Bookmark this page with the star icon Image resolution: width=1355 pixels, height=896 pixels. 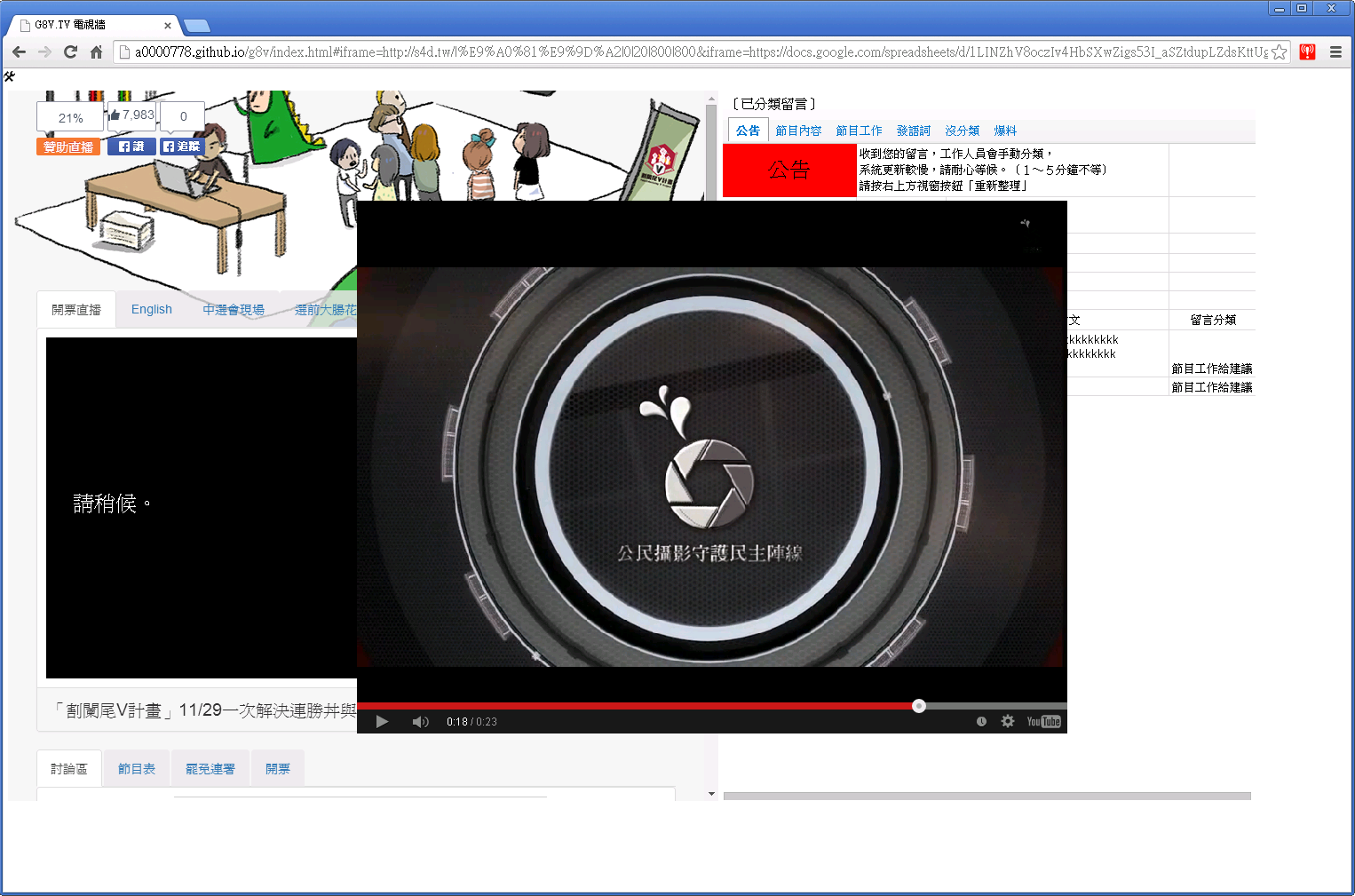pyautogui.click(x=1279, y=52)
